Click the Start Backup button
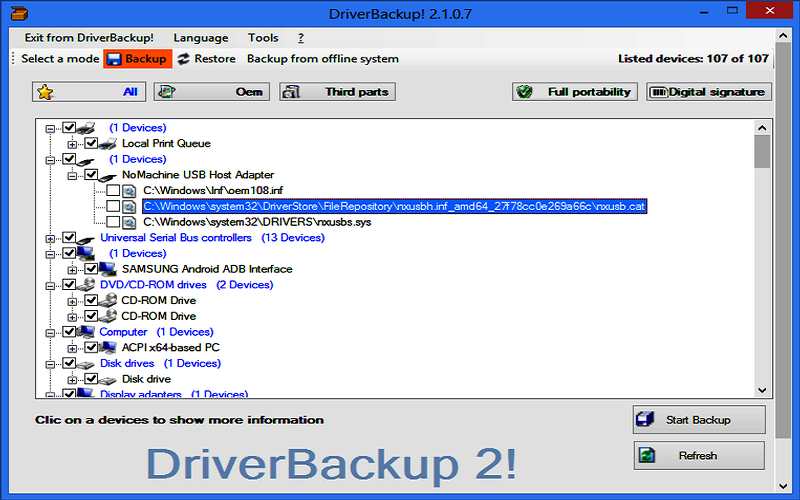The width and height of the screenshot is (800, 500). [699, 419]
